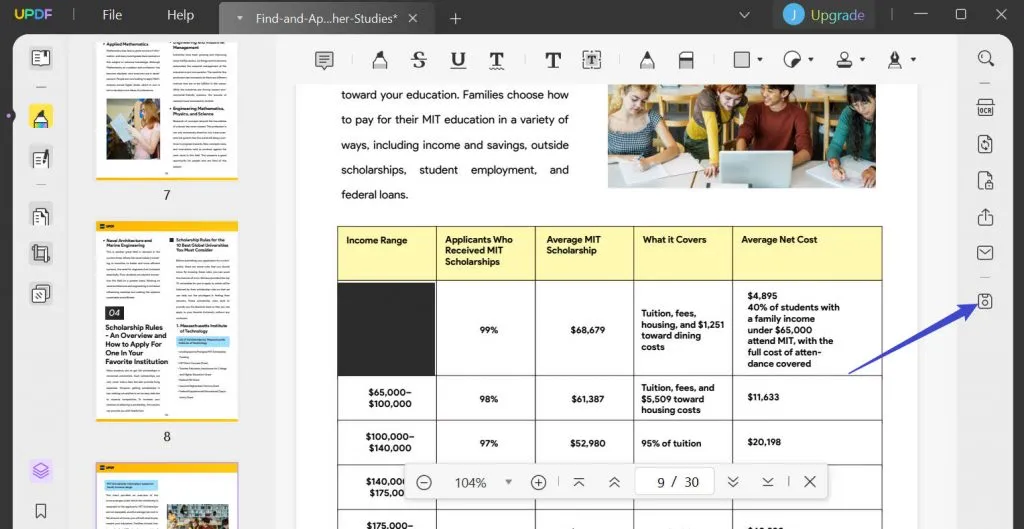Select the Text comment tool
The height and width of the screenshot is (529, 1024).
[x=552, y=60]
